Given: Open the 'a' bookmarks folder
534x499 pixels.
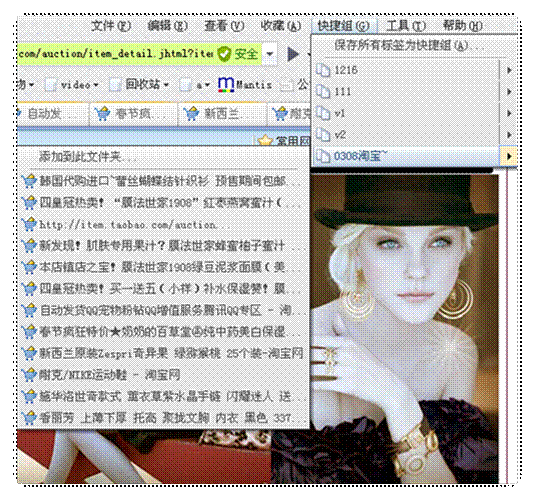Looking at the screenshot, I should 194,85.
